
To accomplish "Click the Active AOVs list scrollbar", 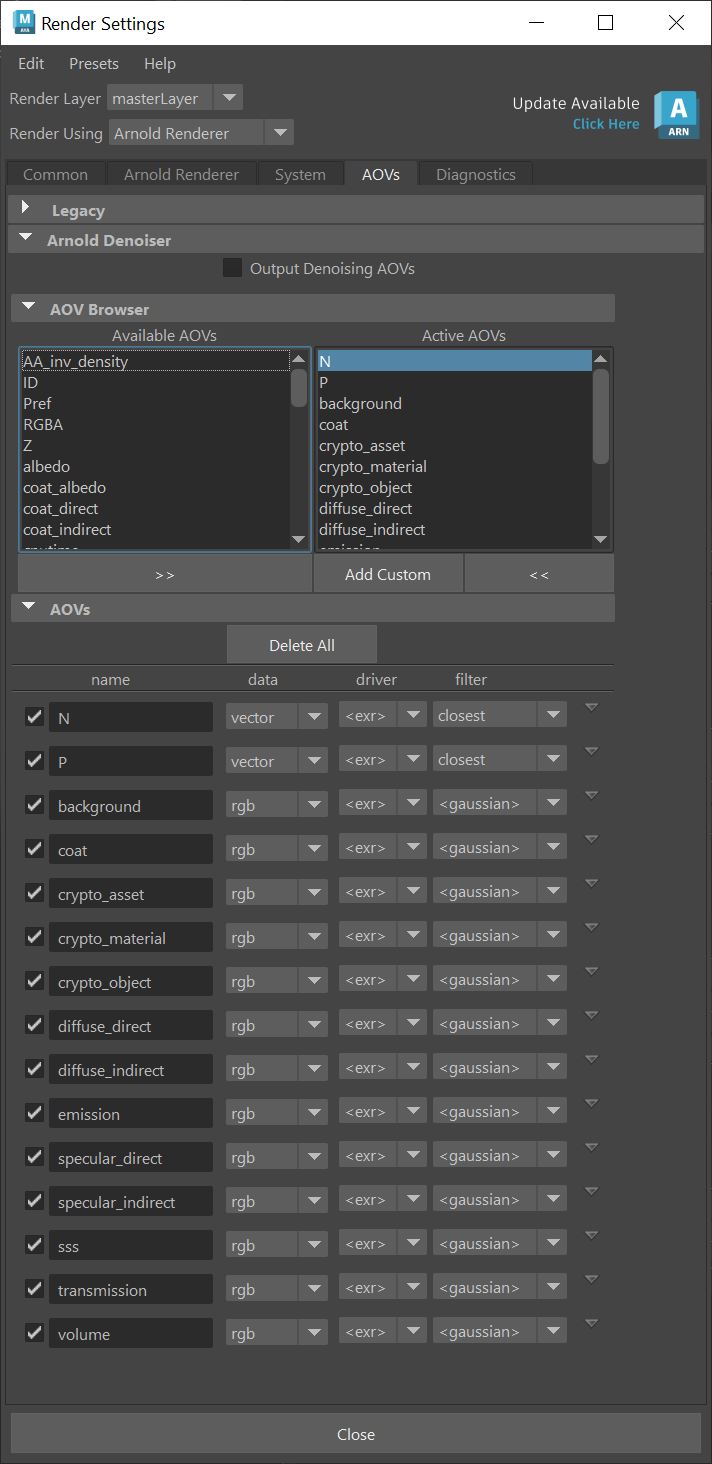I will click(600, 415).
